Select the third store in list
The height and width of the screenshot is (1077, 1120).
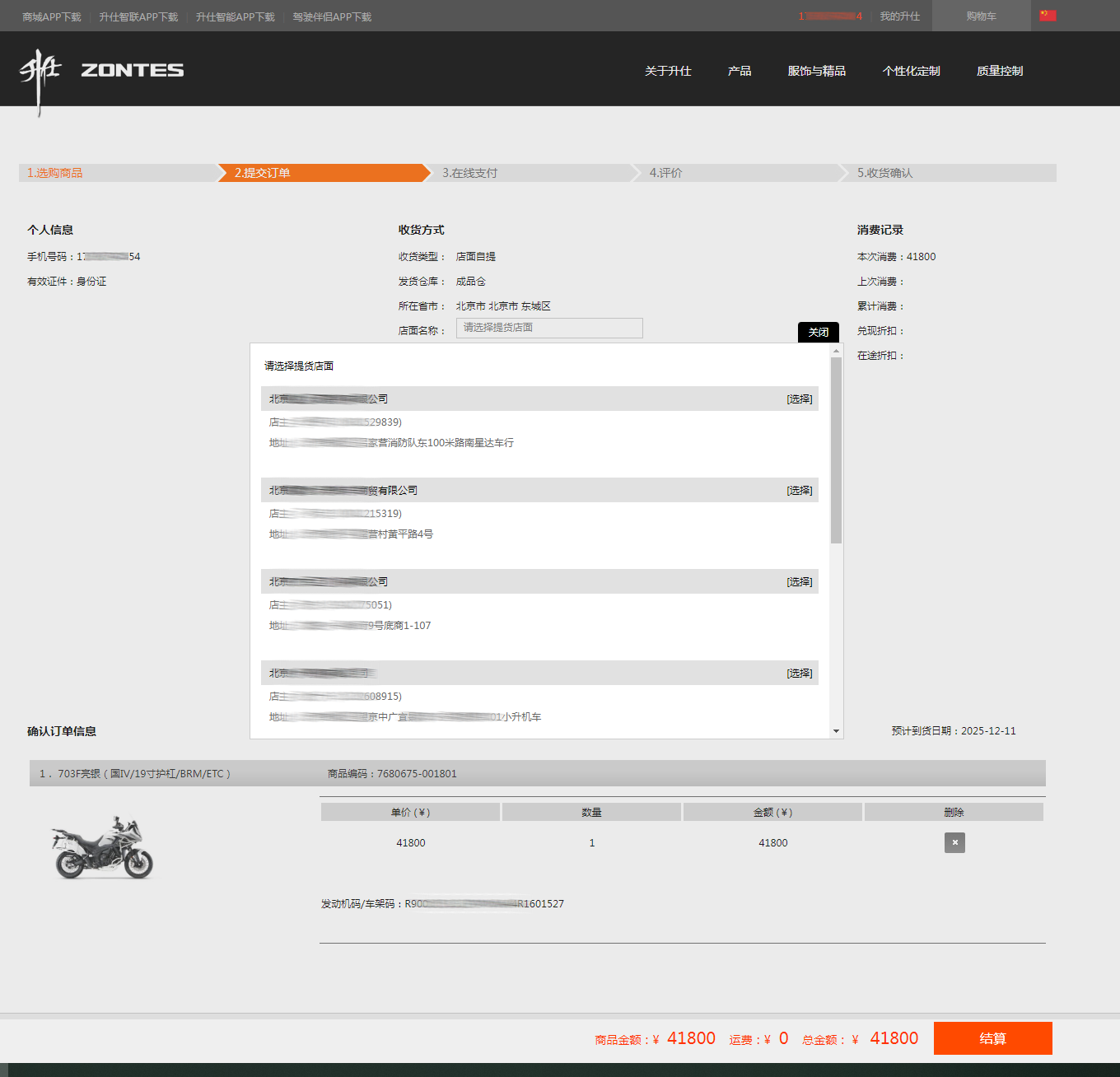point(799,582)
